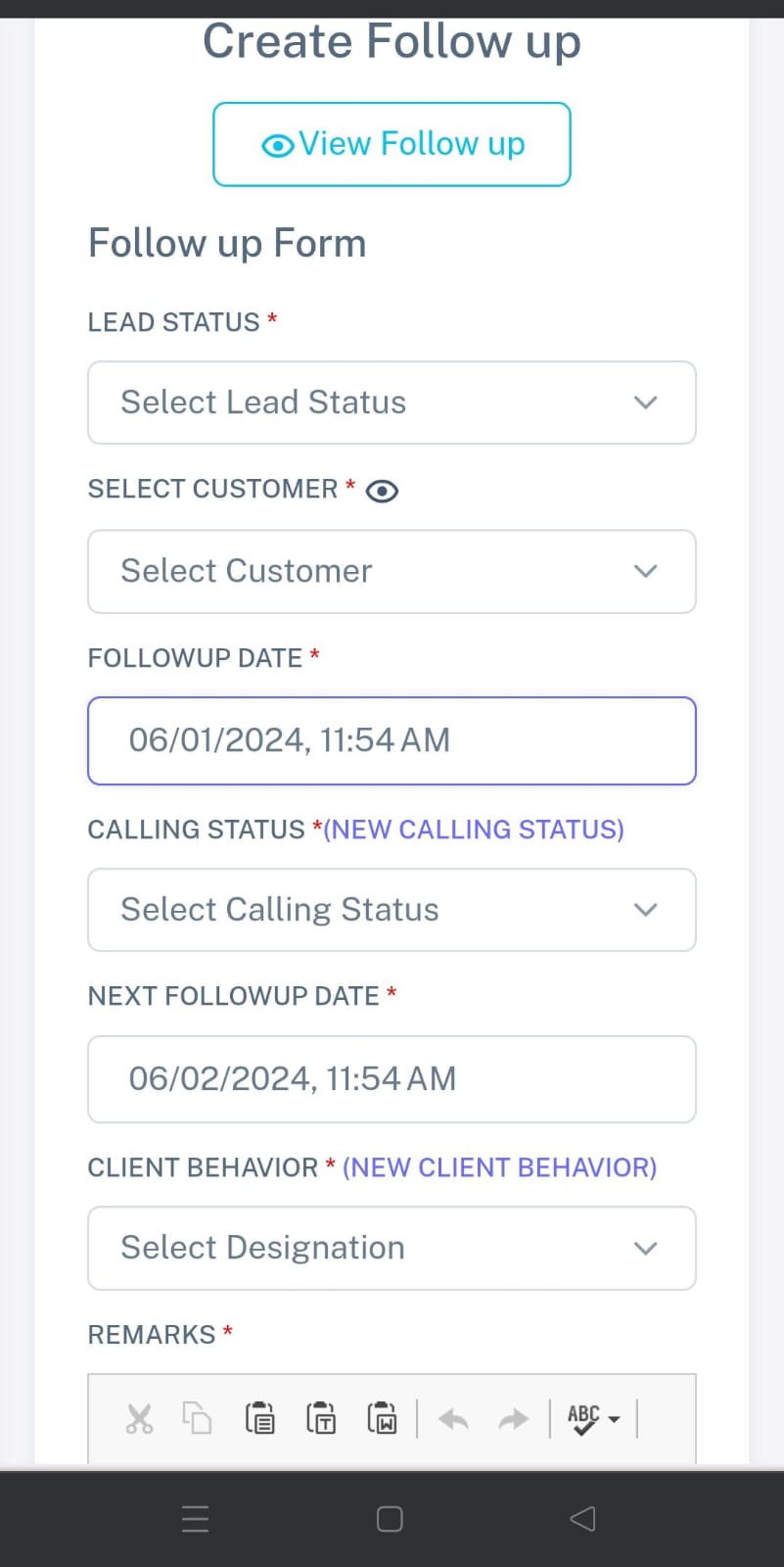Open the spell check ABC dropdown

coord(593,1418)
